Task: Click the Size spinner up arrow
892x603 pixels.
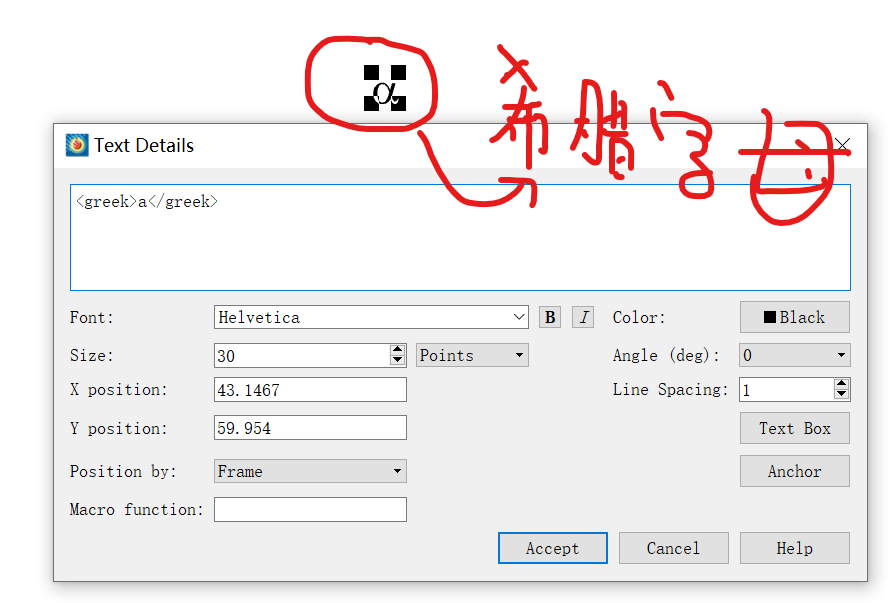Action: [x=398, y=349]
